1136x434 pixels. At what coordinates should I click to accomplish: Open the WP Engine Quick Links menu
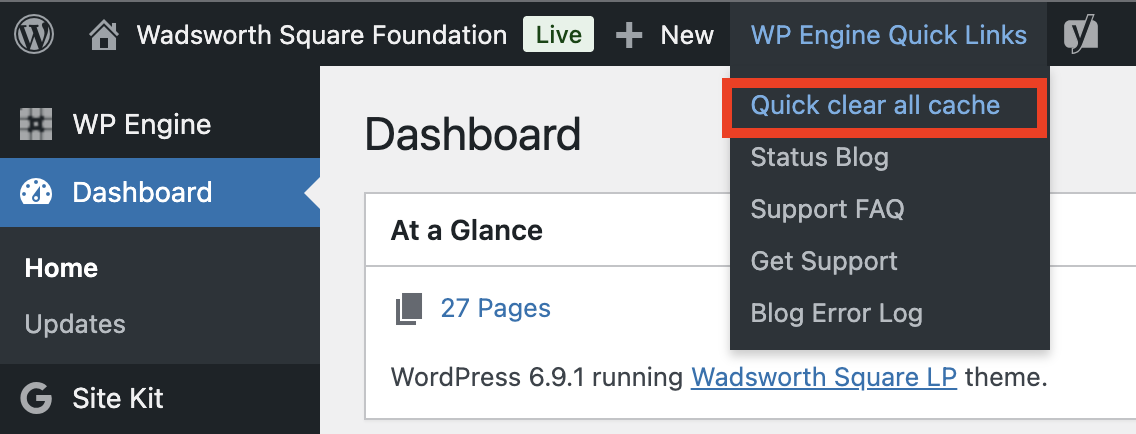[x=888, y=36]
